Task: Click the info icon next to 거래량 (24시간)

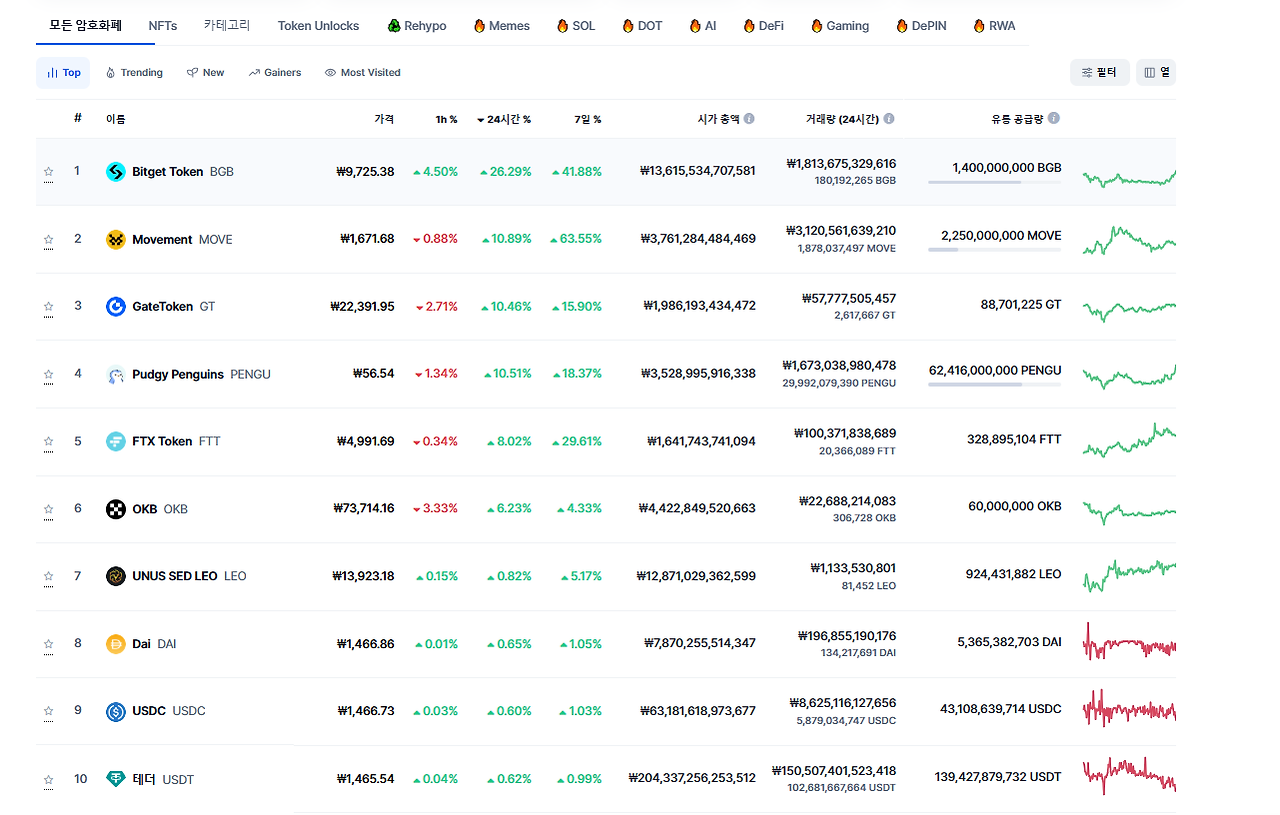Action: pos(889,118)
